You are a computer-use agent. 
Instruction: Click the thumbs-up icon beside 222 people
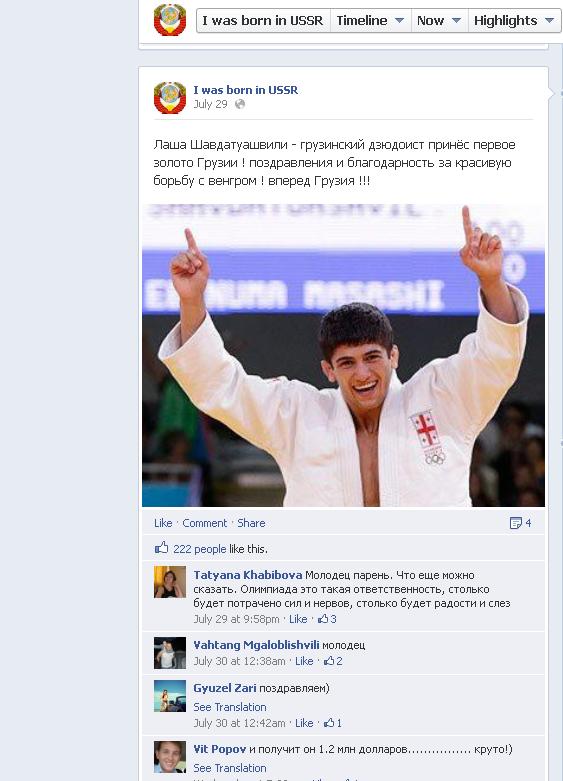point(161,548)
